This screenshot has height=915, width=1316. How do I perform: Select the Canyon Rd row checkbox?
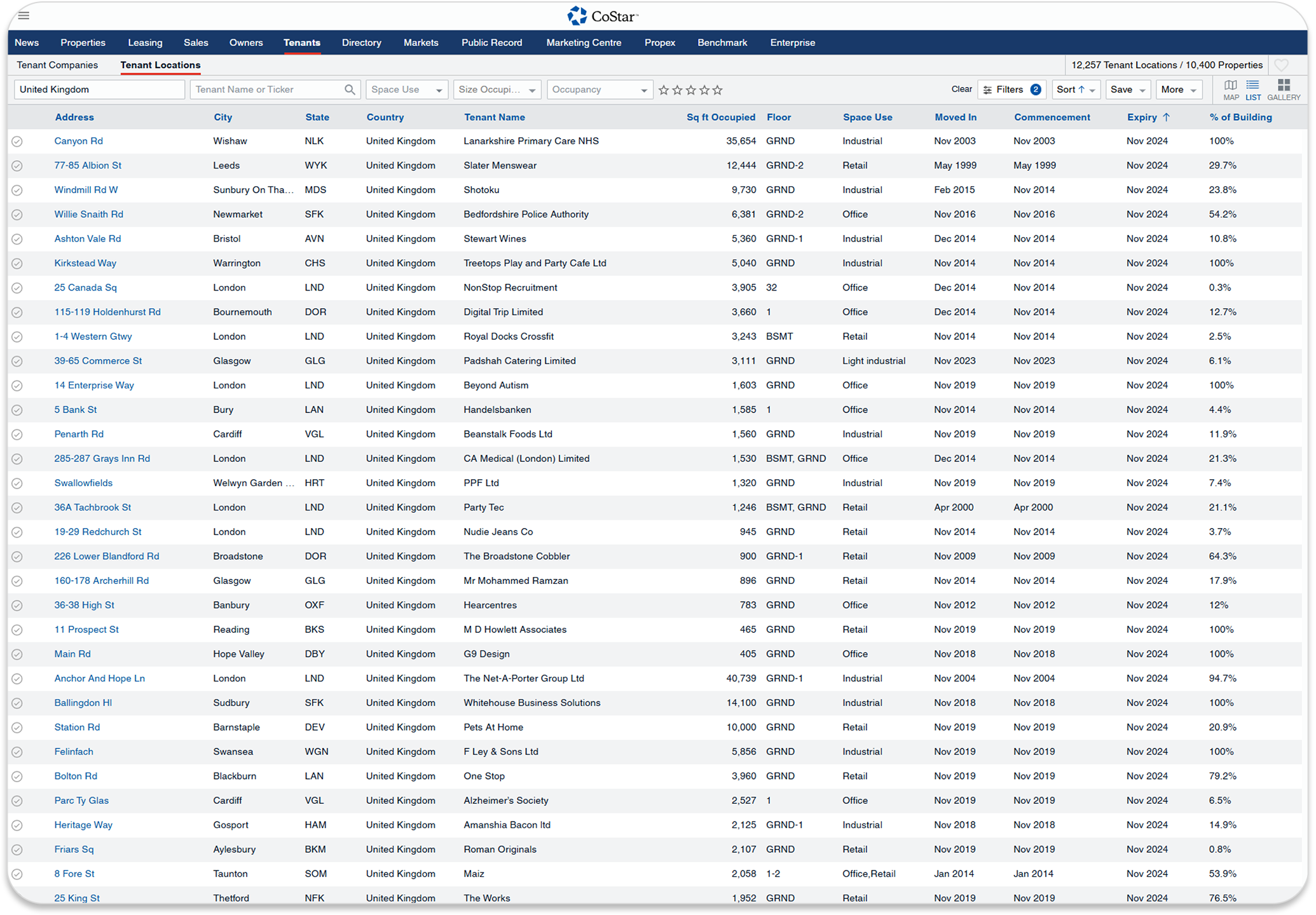pyautogui.click(x=17, y=142)
